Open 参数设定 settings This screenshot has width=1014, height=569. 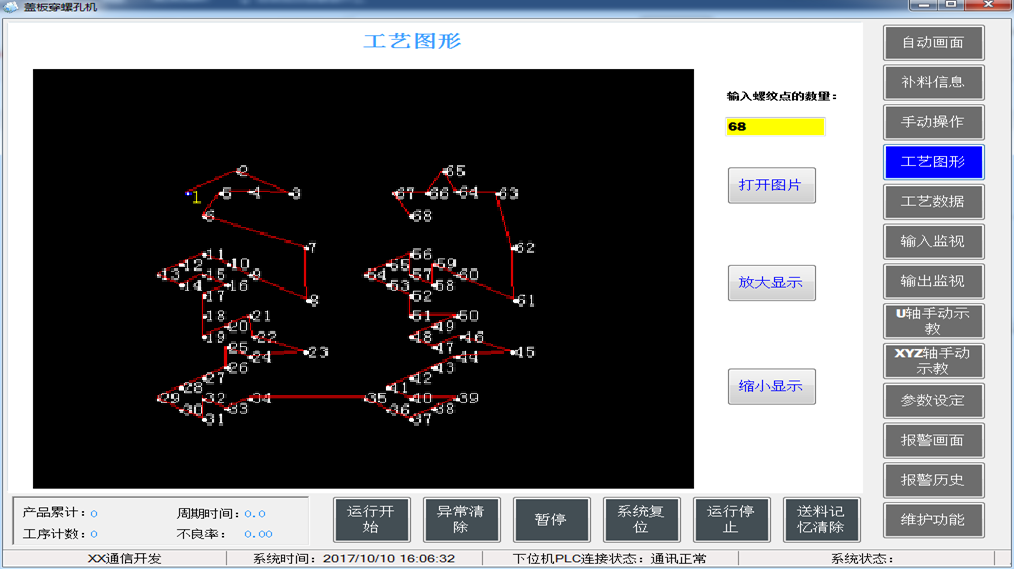click(x=933, y=401)
